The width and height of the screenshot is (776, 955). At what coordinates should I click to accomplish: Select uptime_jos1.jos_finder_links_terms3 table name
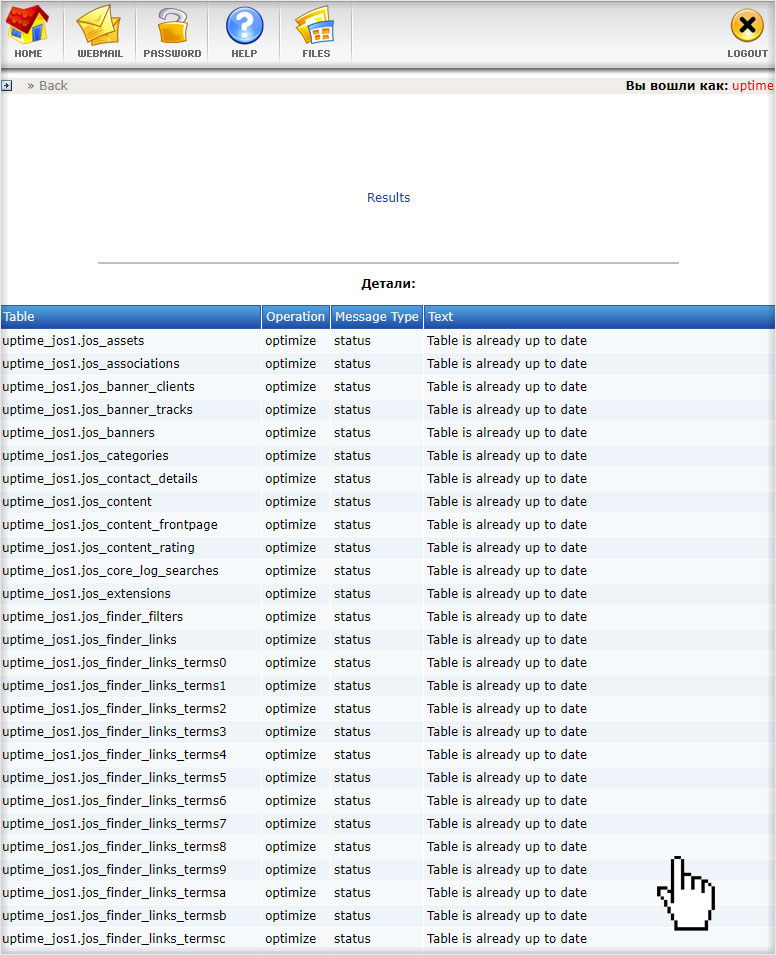[114, 731]
